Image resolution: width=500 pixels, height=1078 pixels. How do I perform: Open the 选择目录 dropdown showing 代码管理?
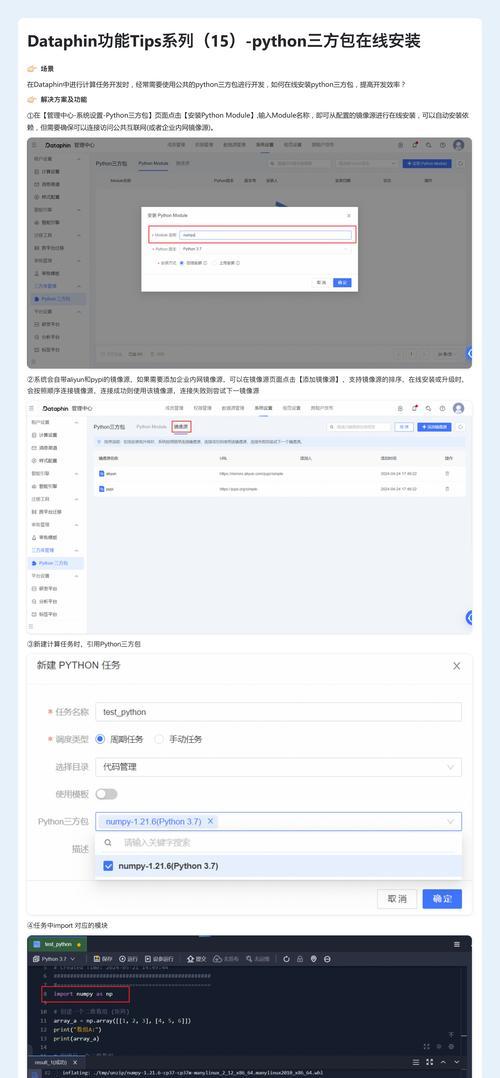coord(278,767)
